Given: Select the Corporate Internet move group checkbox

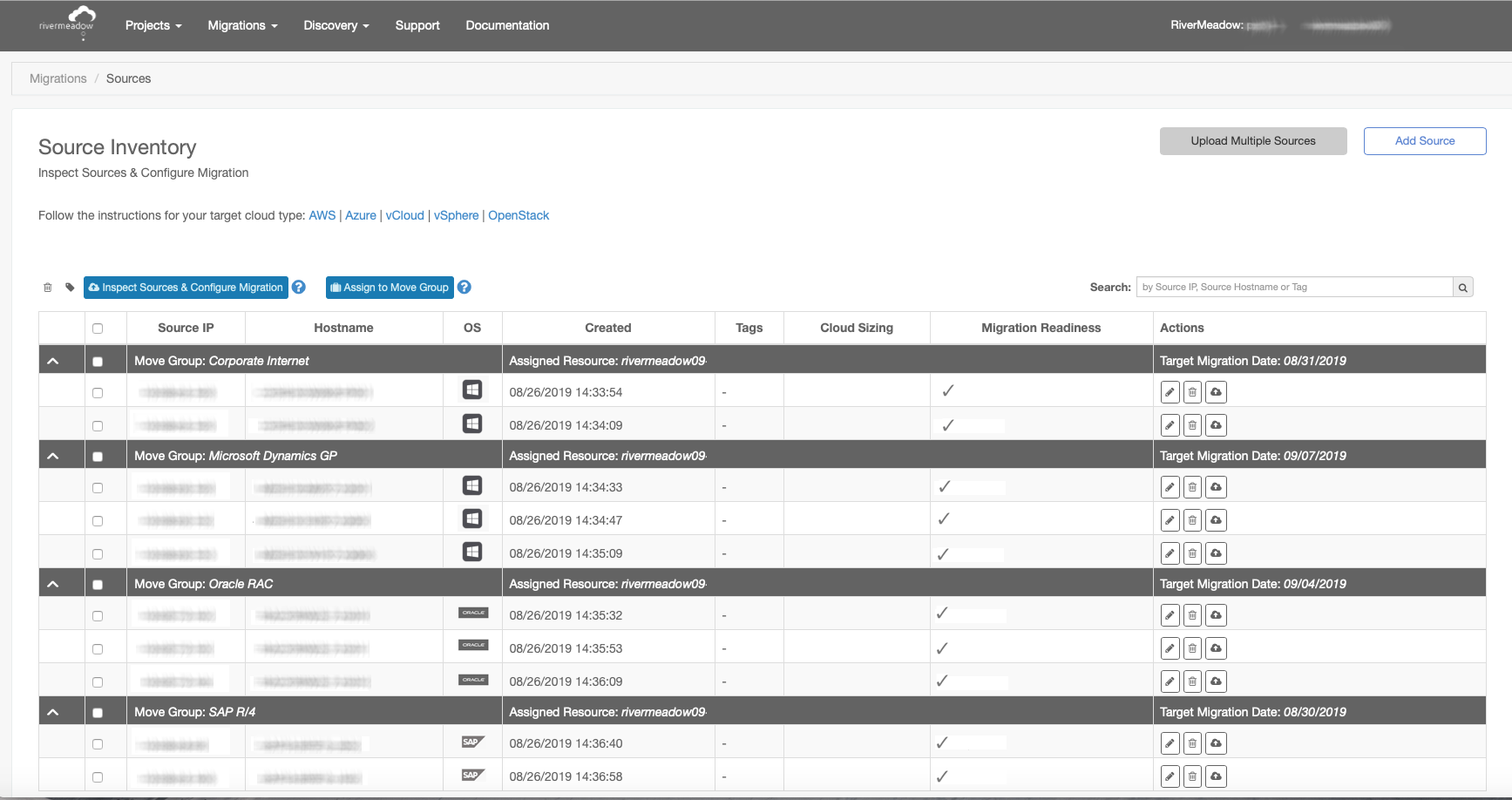Looking at the screenshot, I should pyautogui.click(x=98, y=362).
